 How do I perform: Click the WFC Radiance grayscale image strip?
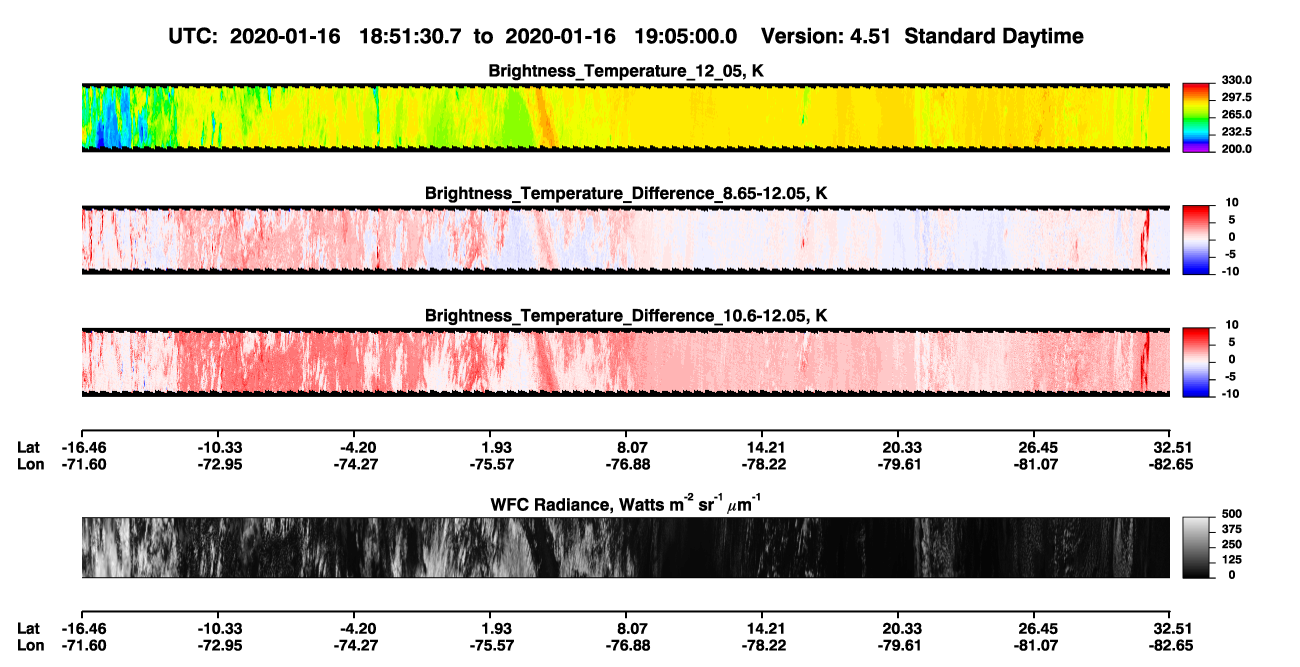[x=626, y=547]
